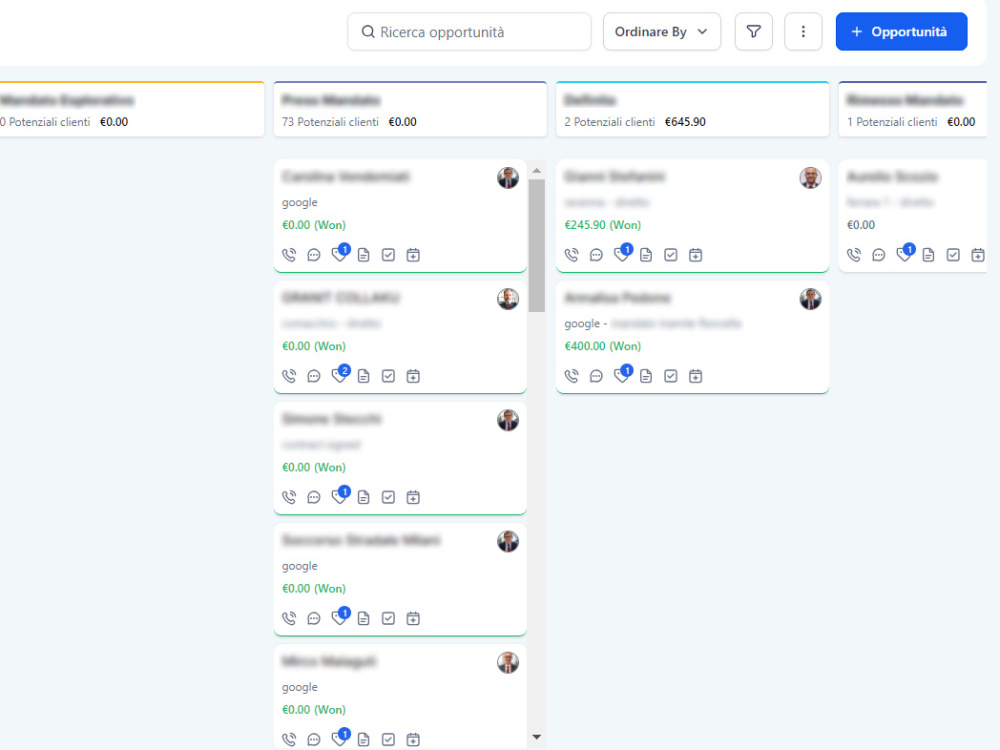The width and height of the screenshot is (1000, 750).
Task: Call the contact on the two-tag card
Action: [289, 376]
